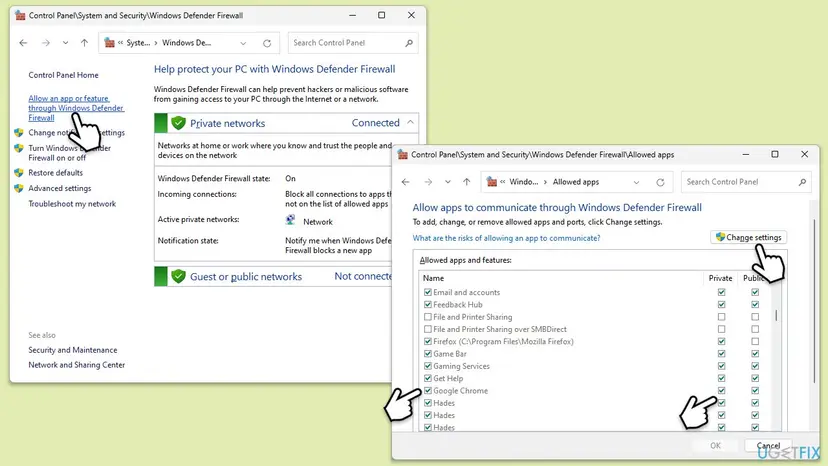The height and width of the screenshot is (466, 828).
Task: Toggle the Game Bar checkbox
Action: (x=428, y=353)
